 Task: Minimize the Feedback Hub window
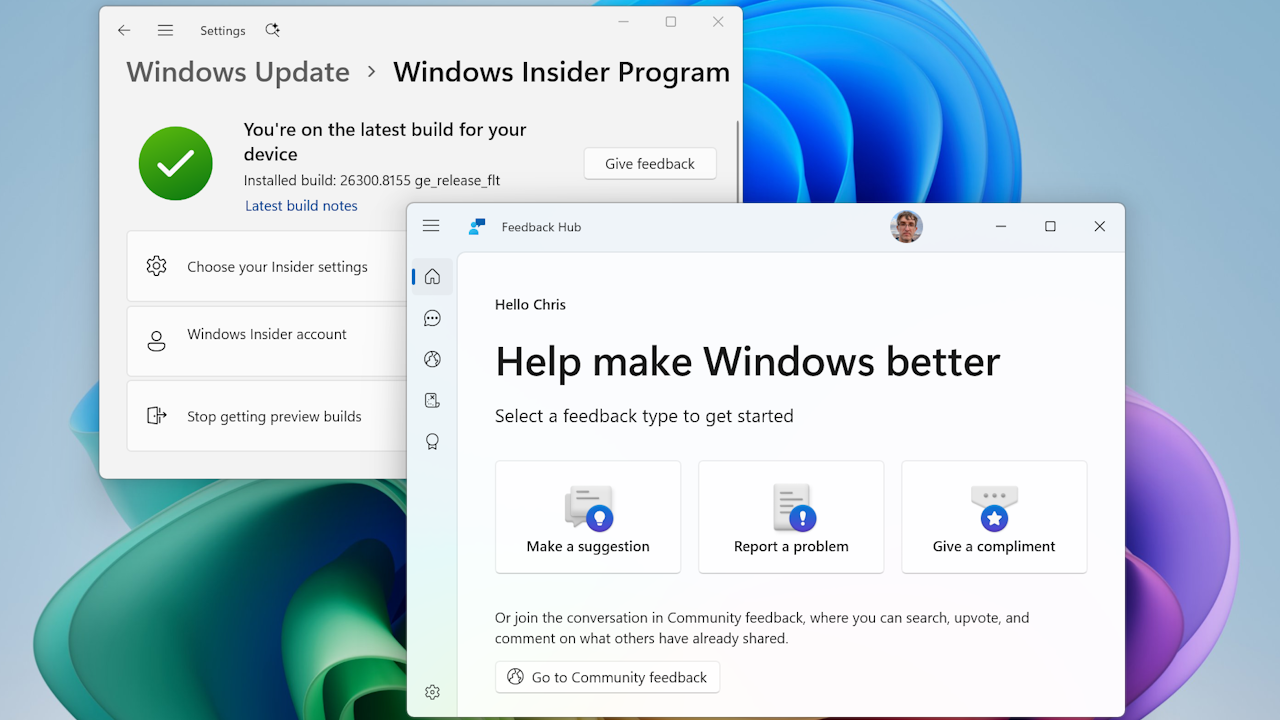1001,227
